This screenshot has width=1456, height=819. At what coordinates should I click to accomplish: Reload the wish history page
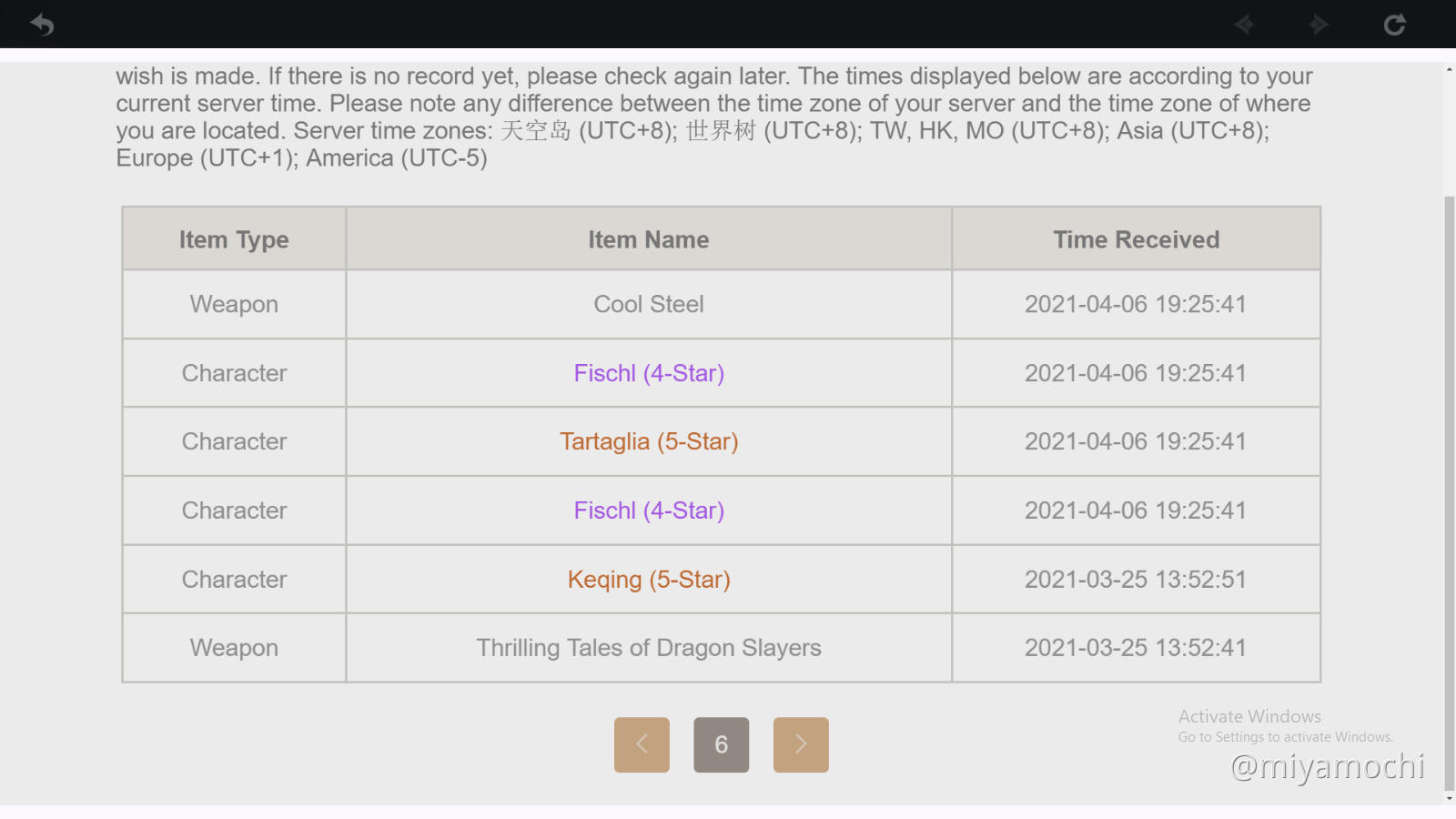pyautogui.click(x=1394, y=25)
